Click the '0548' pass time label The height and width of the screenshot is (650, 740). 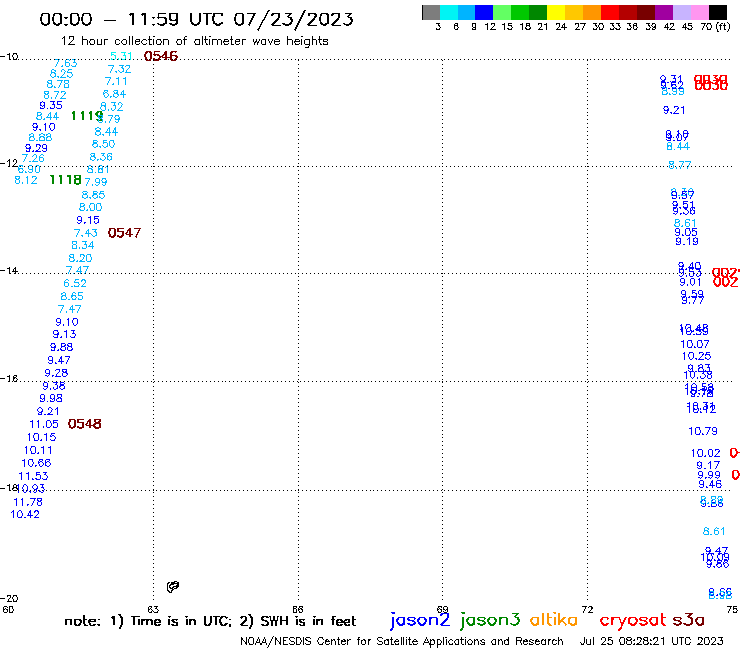(84, 424)
